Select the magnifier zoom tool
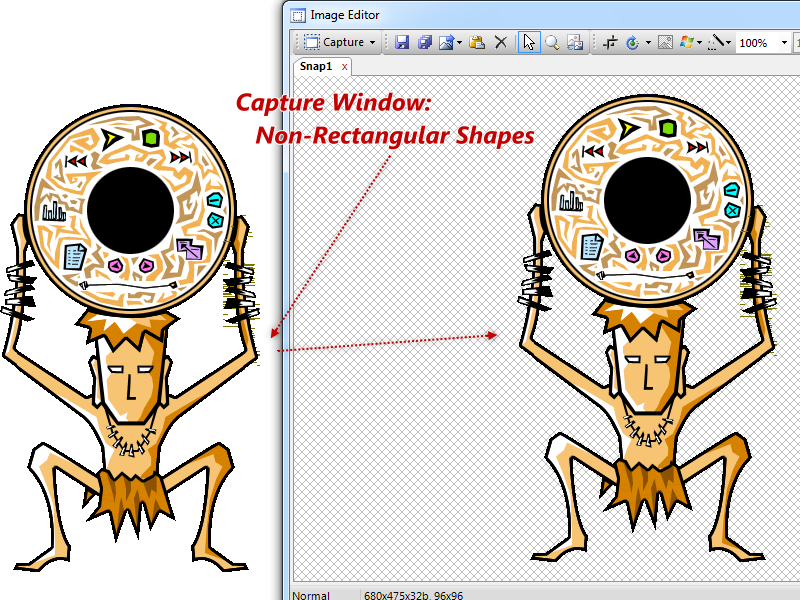The width and height of the screenshot is (800, 600). (x=552, y=42)
